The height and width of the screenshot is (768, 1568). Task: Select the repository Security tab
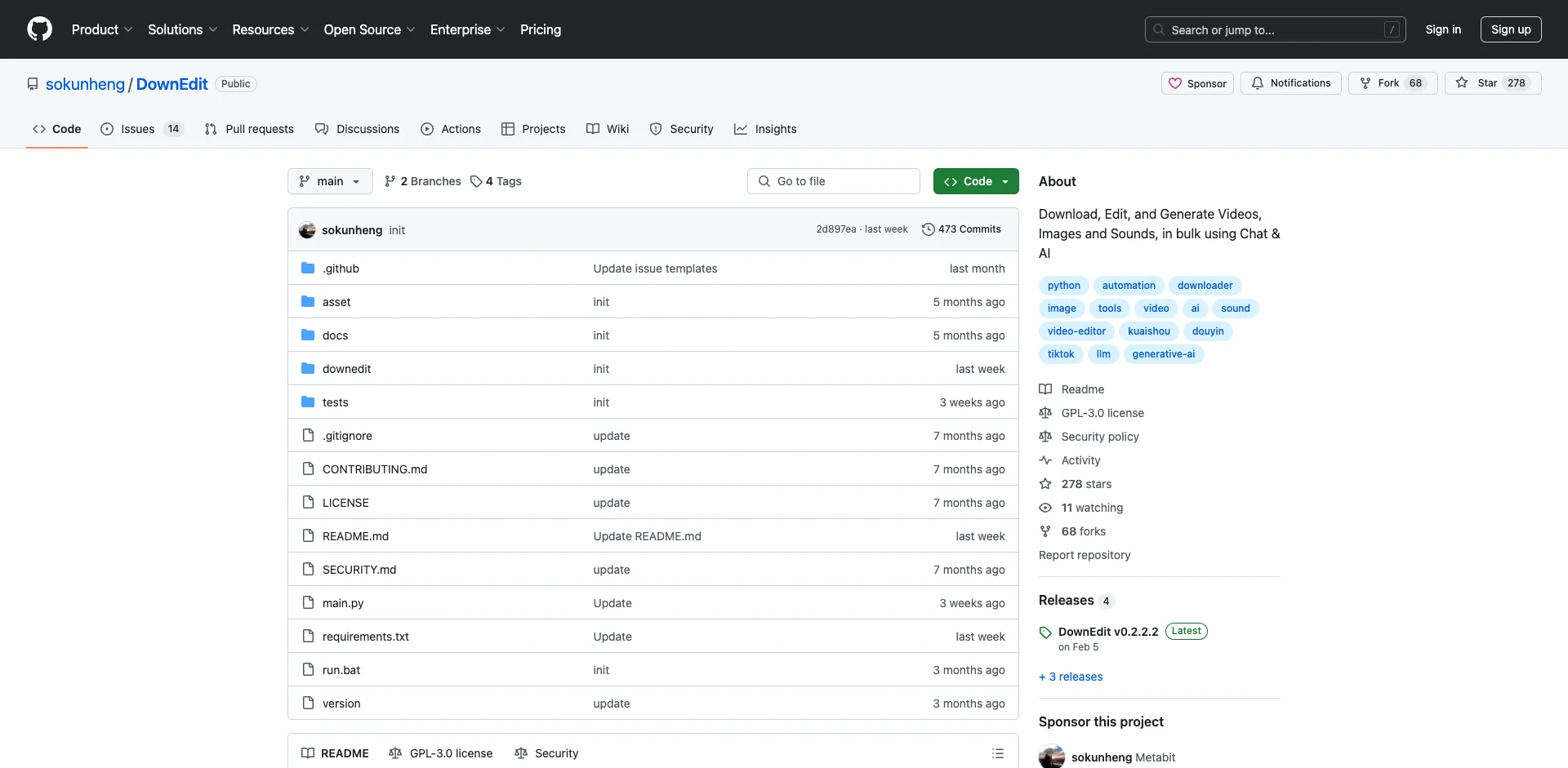681,129
